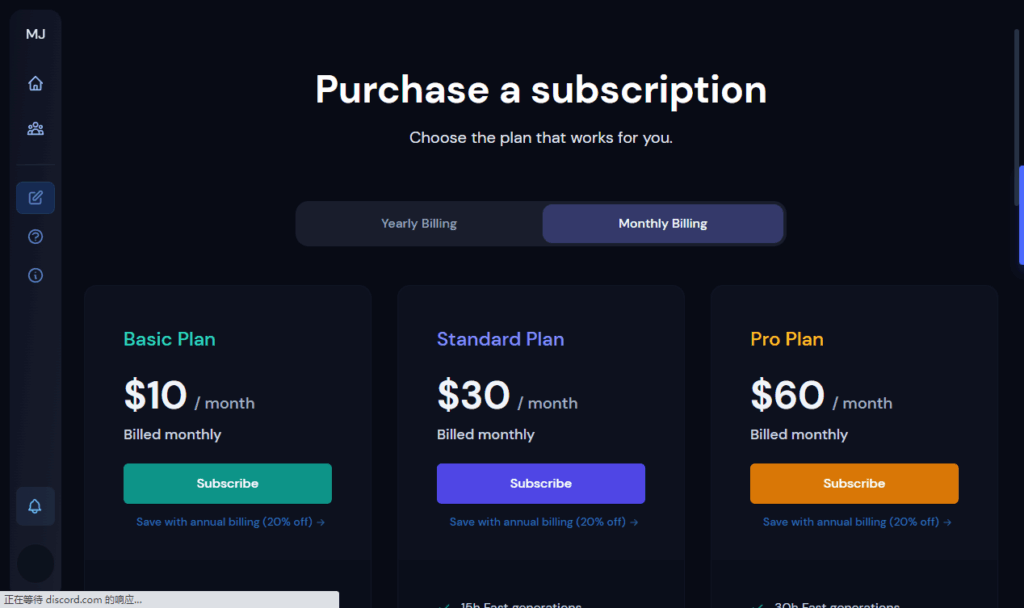Click the Pro Plan heading
Viewport: 1024px width, 608px height.
(x=787, y=340)
